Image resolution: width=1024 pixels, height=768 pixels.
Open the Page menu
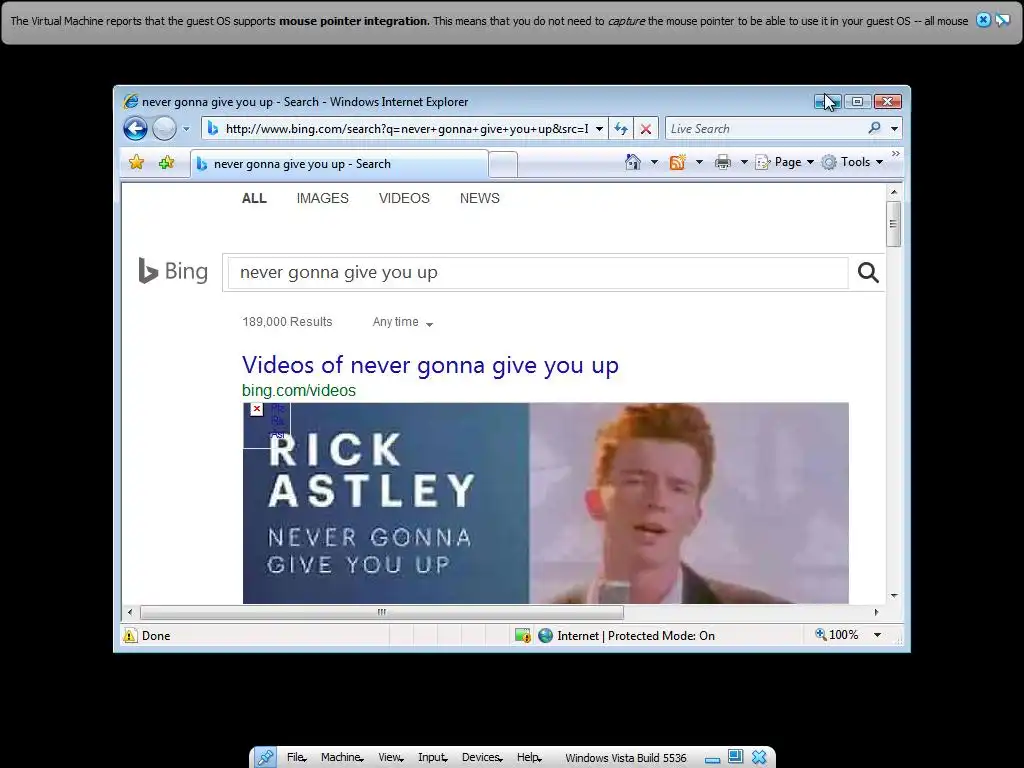(784, 162)
